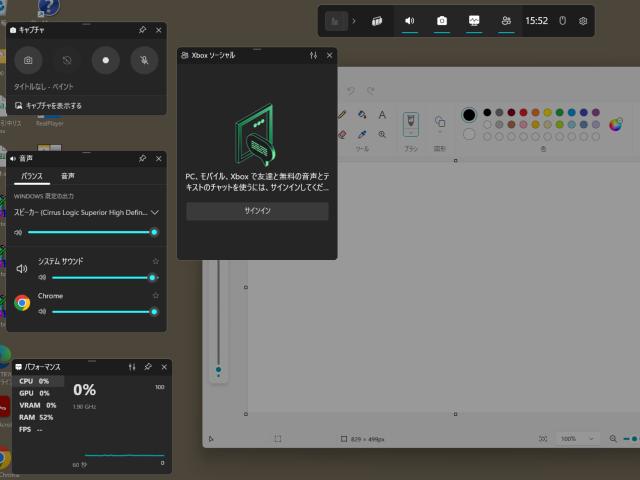Adjust the master speaker volume slider
640x480 pixels.
point(91,232)
